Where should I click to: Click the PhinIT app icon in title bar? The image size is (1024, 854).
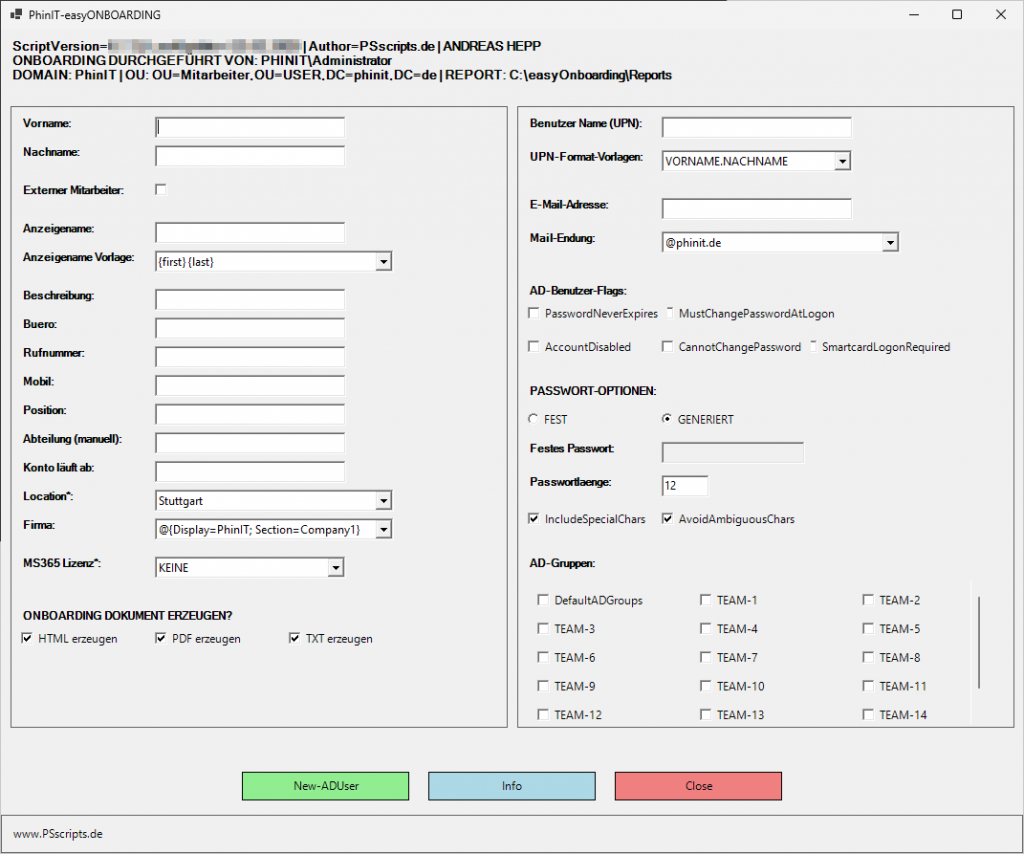[16, 15]
